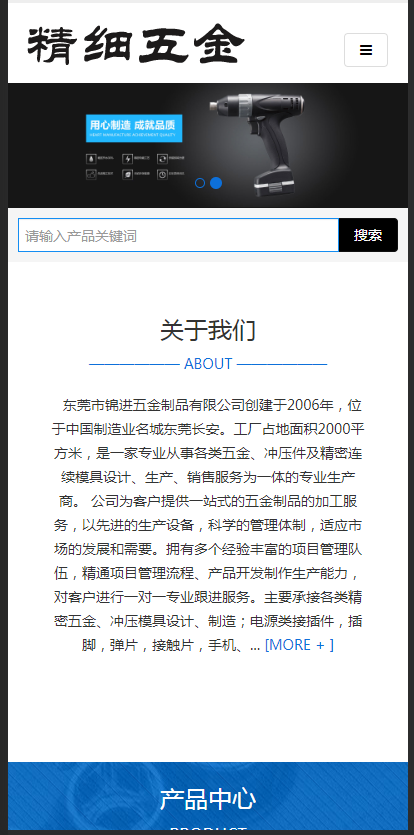Focus the product keyword search field

(x=178, y=235)
